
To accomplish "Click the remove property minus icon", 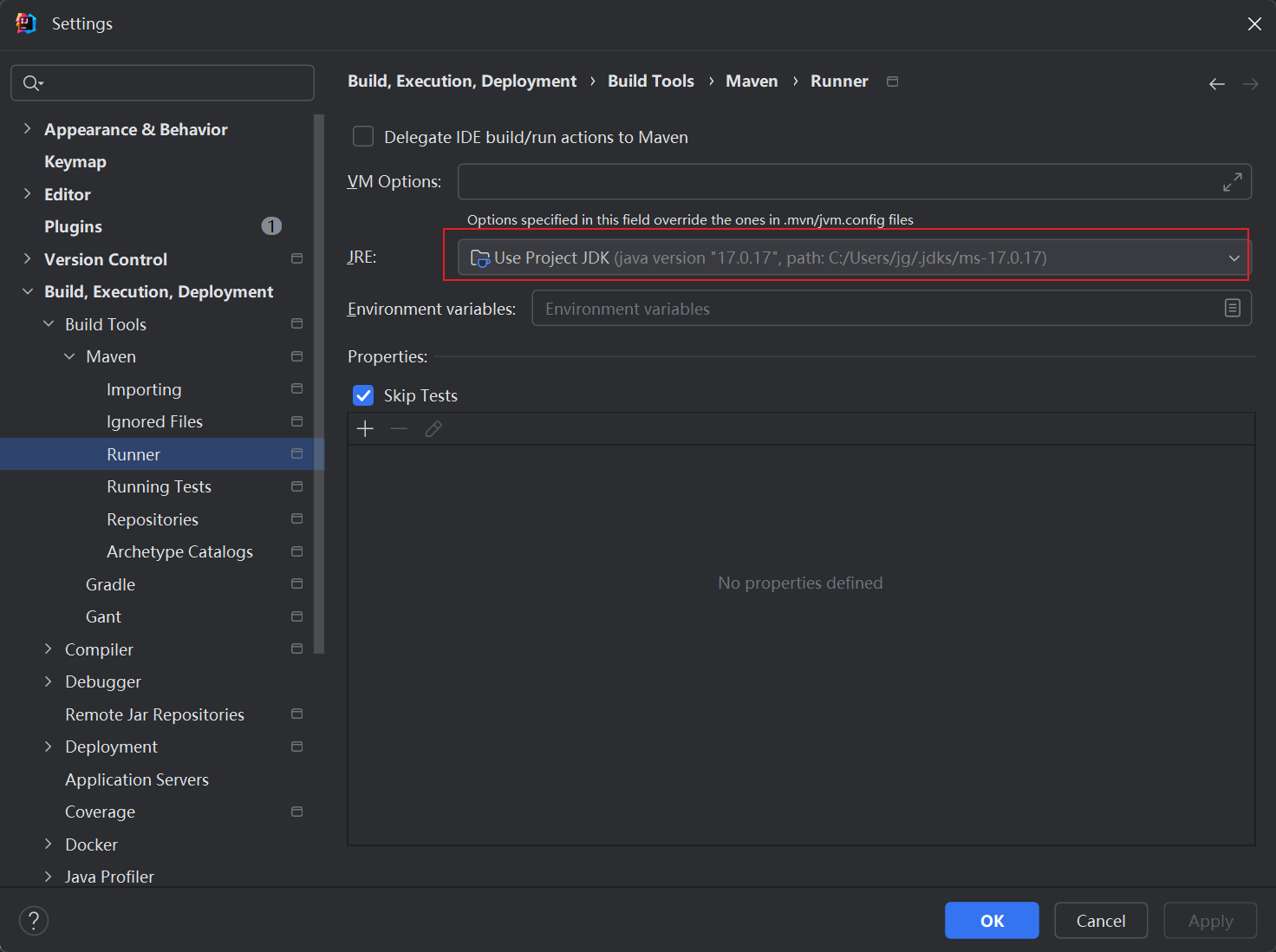I will [399, 428].
